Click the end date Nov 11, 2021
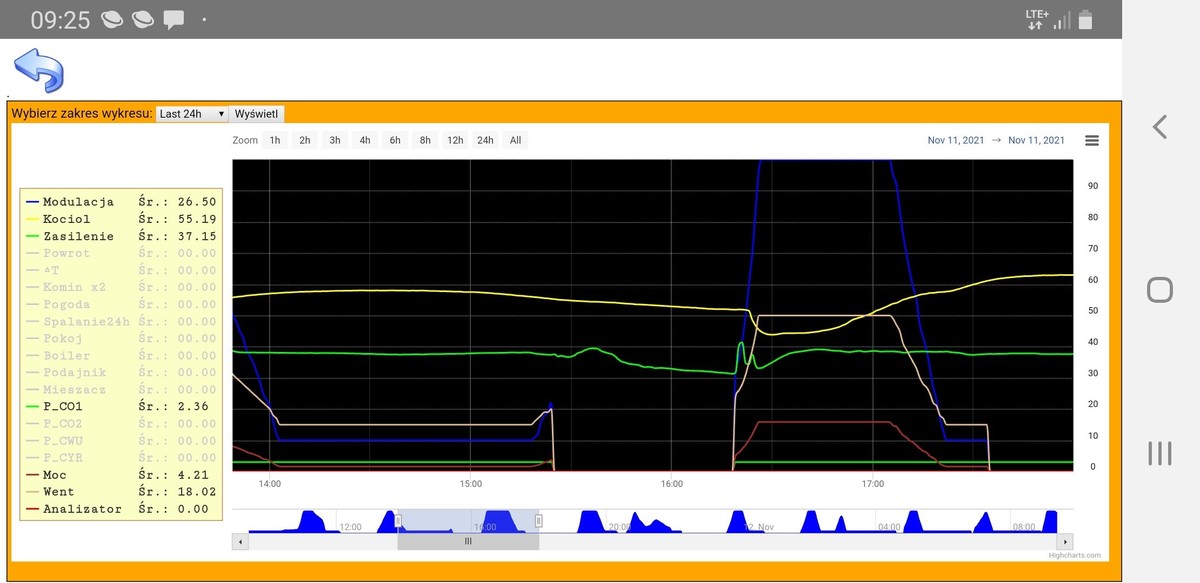1200x583 pixels. coord(1036,141)
